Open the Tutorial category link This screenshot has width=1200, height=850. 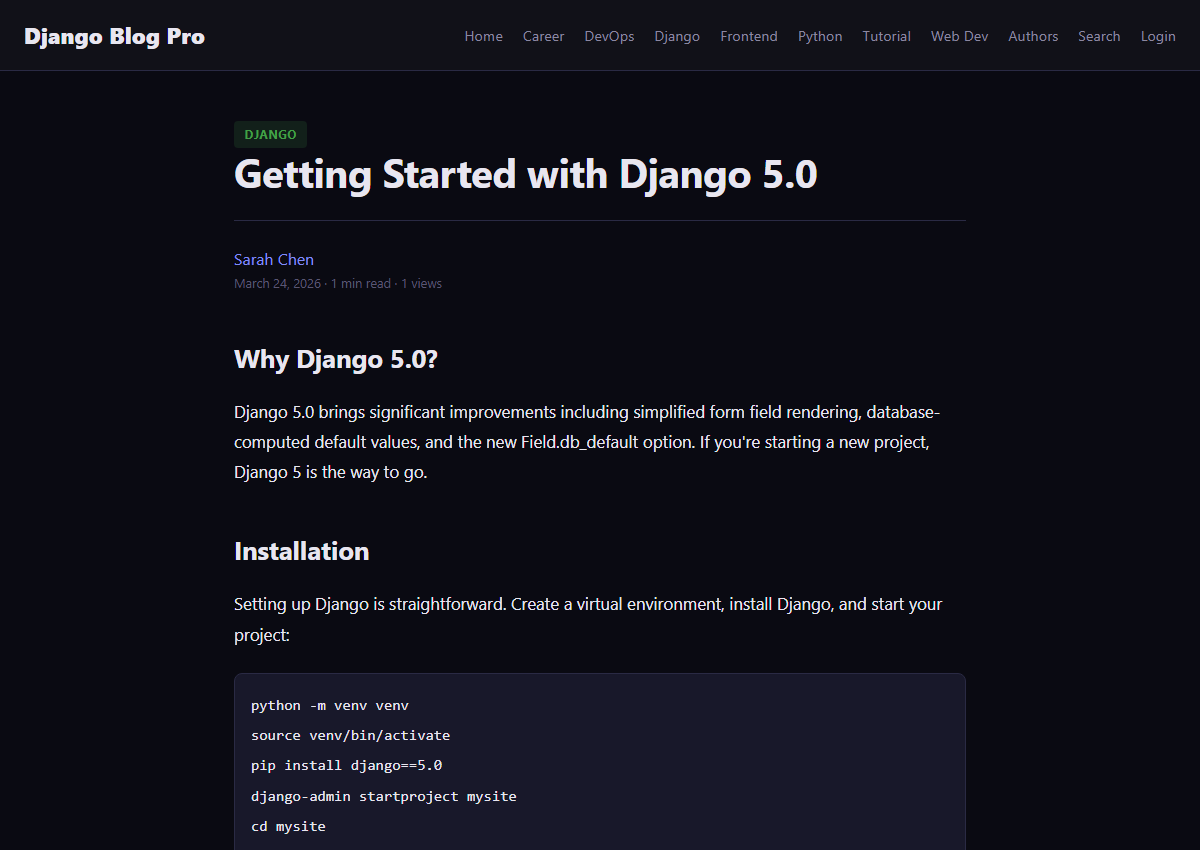[x=886, y=36]
